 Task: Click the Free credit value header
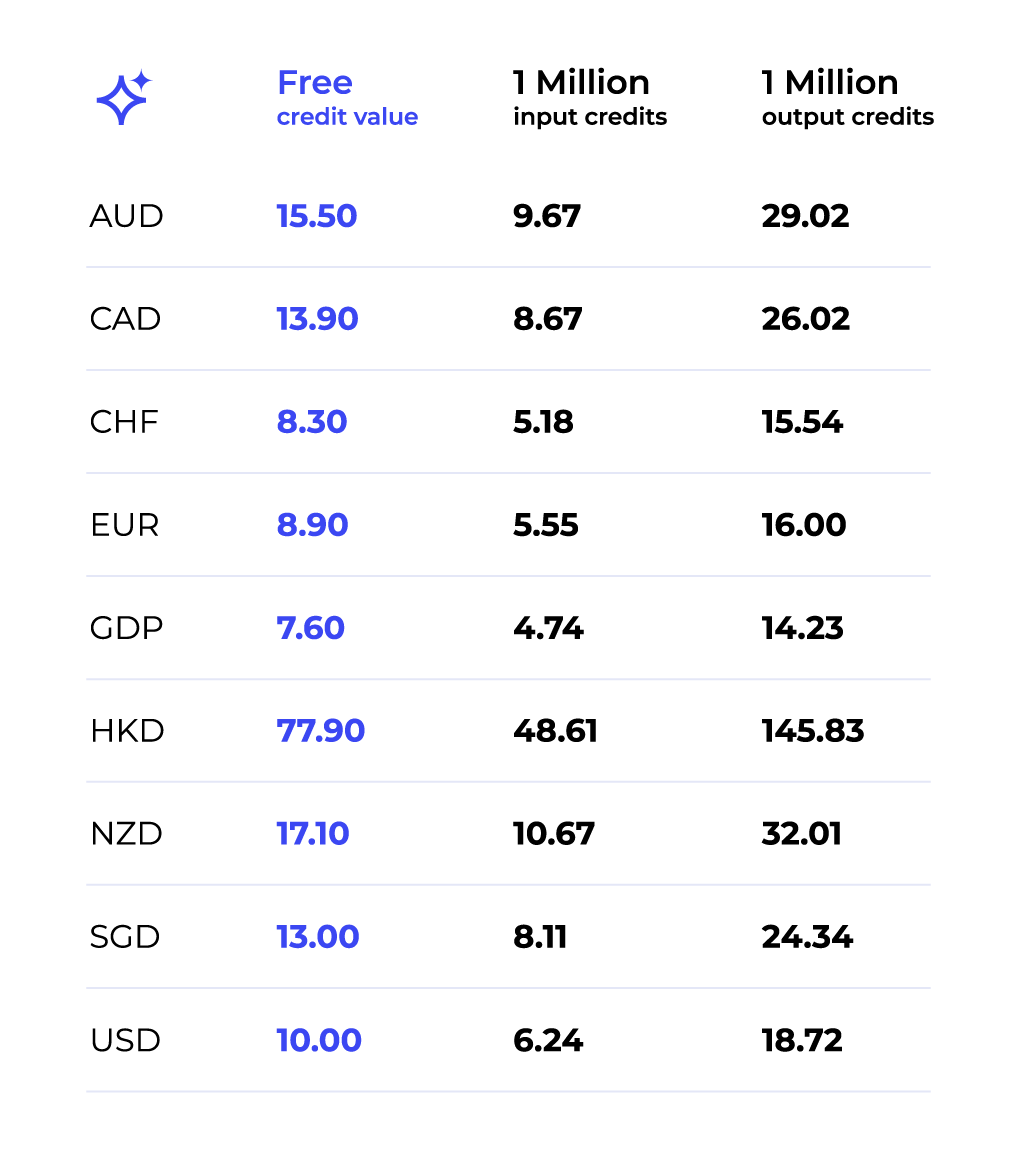[346, 98]
